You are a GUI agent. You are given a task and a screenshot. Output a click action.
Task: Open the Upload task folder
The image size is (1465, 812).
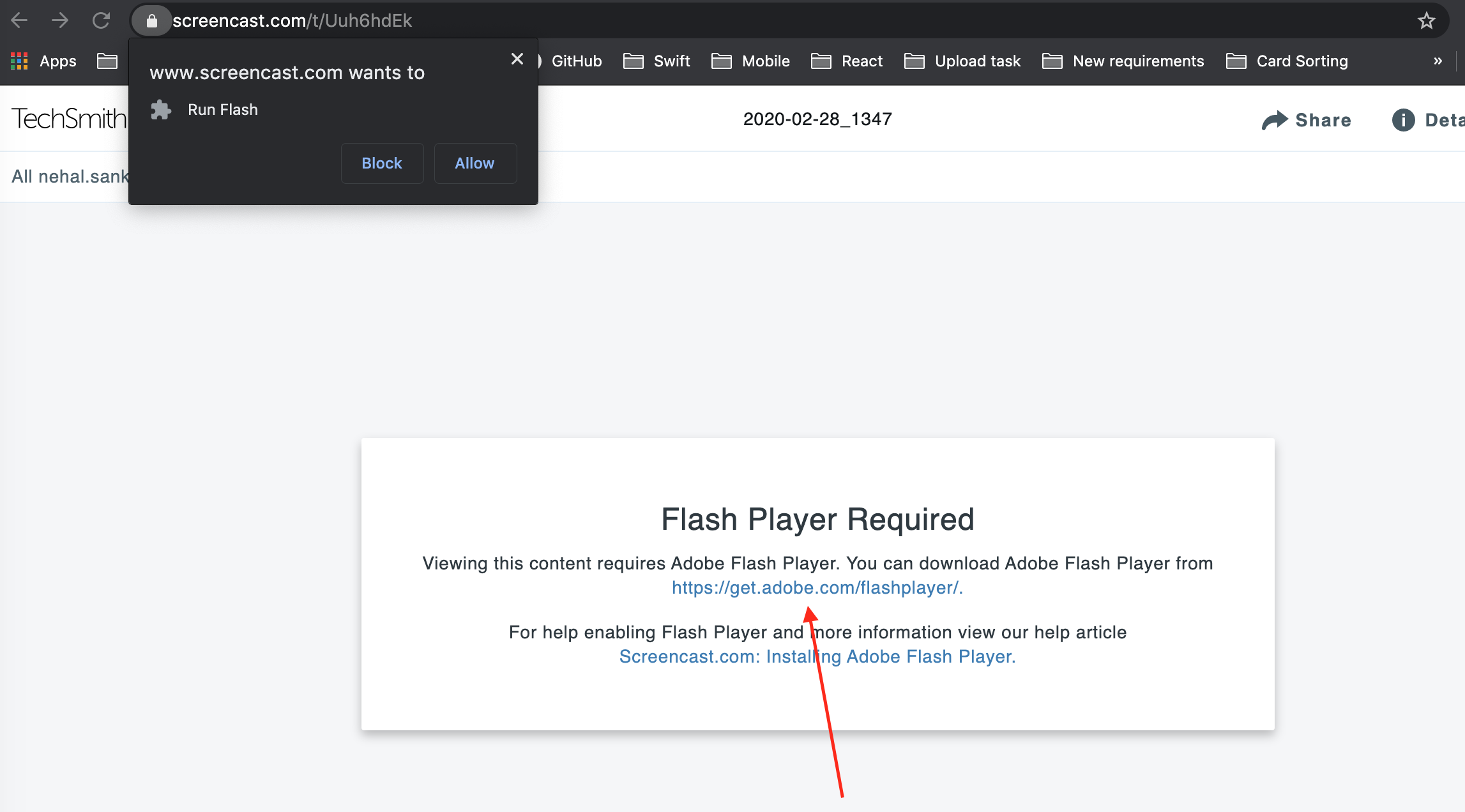tap(977, 61)
